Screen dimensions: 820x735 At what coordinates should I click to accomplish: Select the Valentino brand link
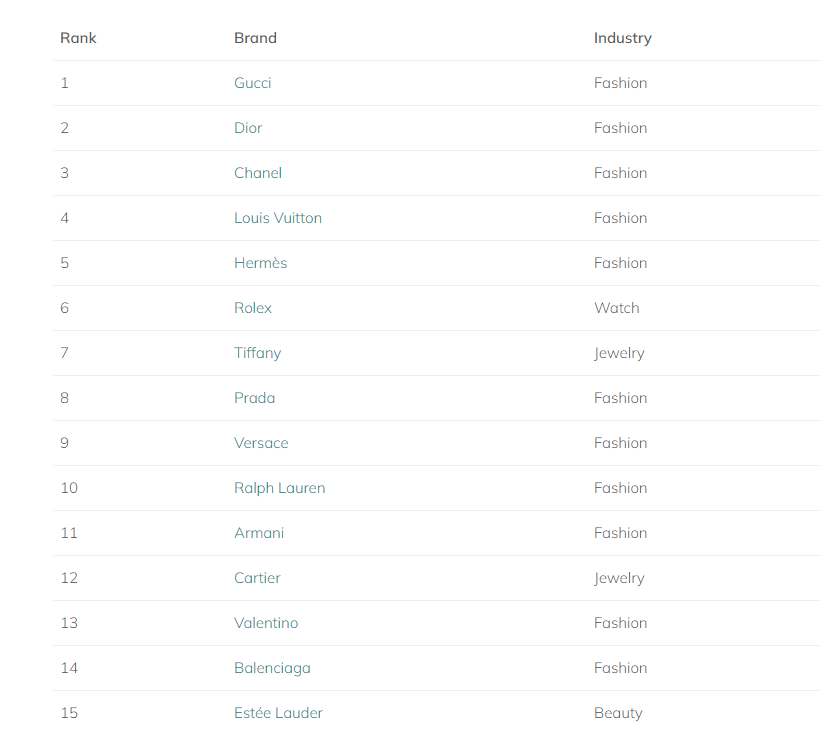[266, 623]
